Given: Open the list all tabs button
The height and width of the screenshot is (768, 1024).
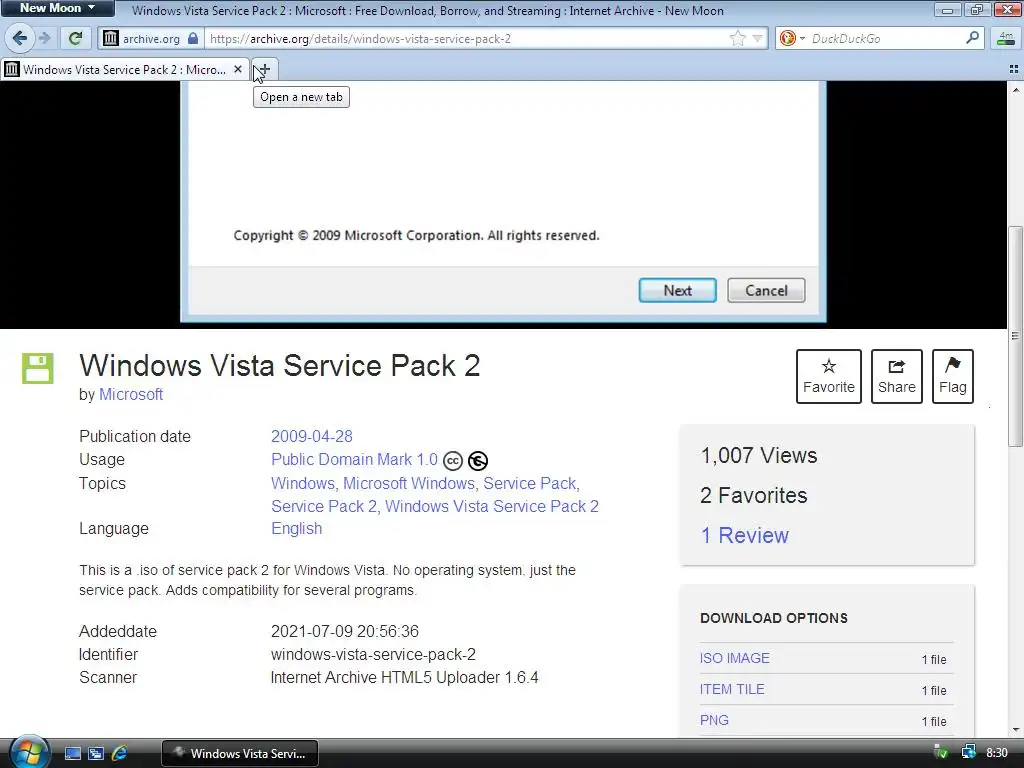Looking at the screenshot, I should 1014,69.
